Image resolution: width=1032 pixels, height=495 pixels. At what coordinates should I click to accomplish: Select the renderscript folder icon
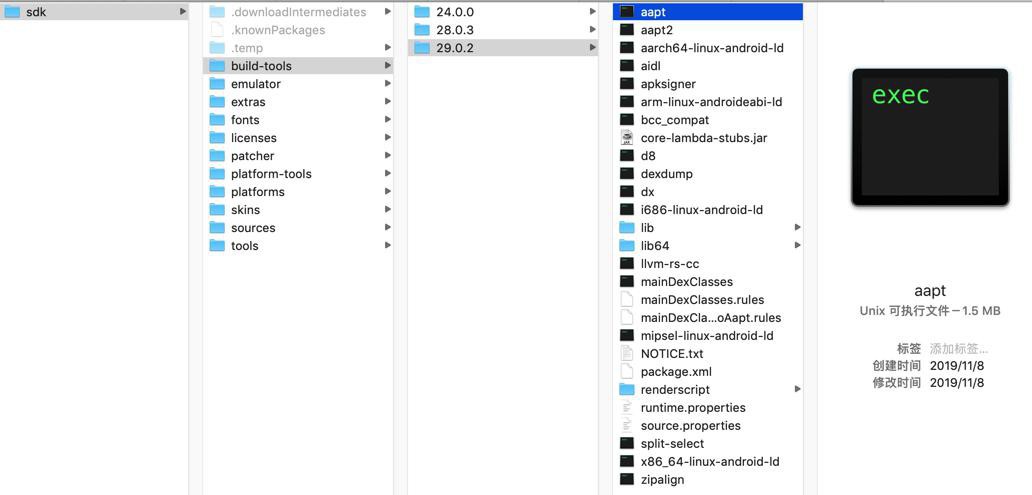627,389
